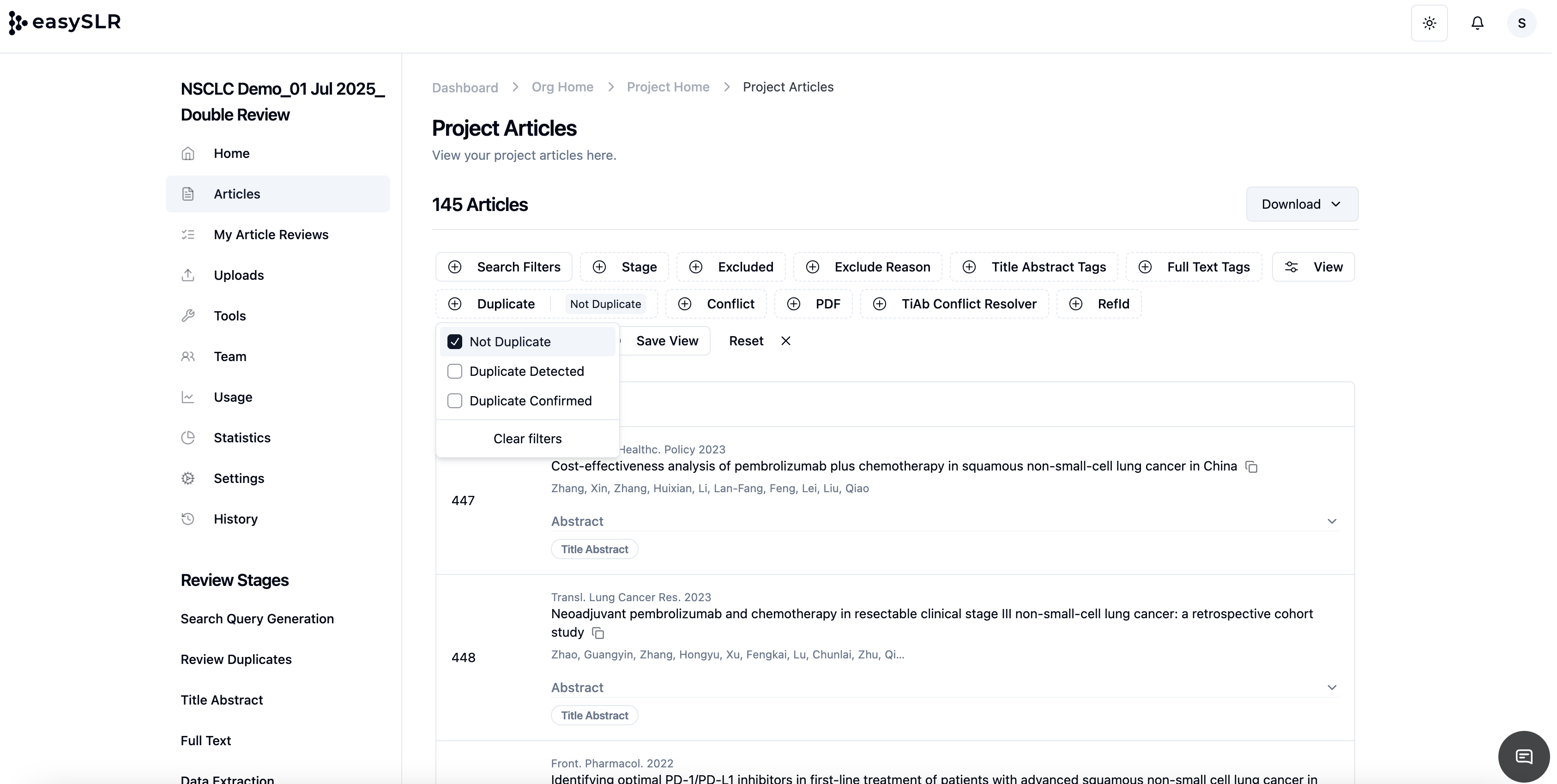Click the chat support bubble icon

click(1523, 756)
